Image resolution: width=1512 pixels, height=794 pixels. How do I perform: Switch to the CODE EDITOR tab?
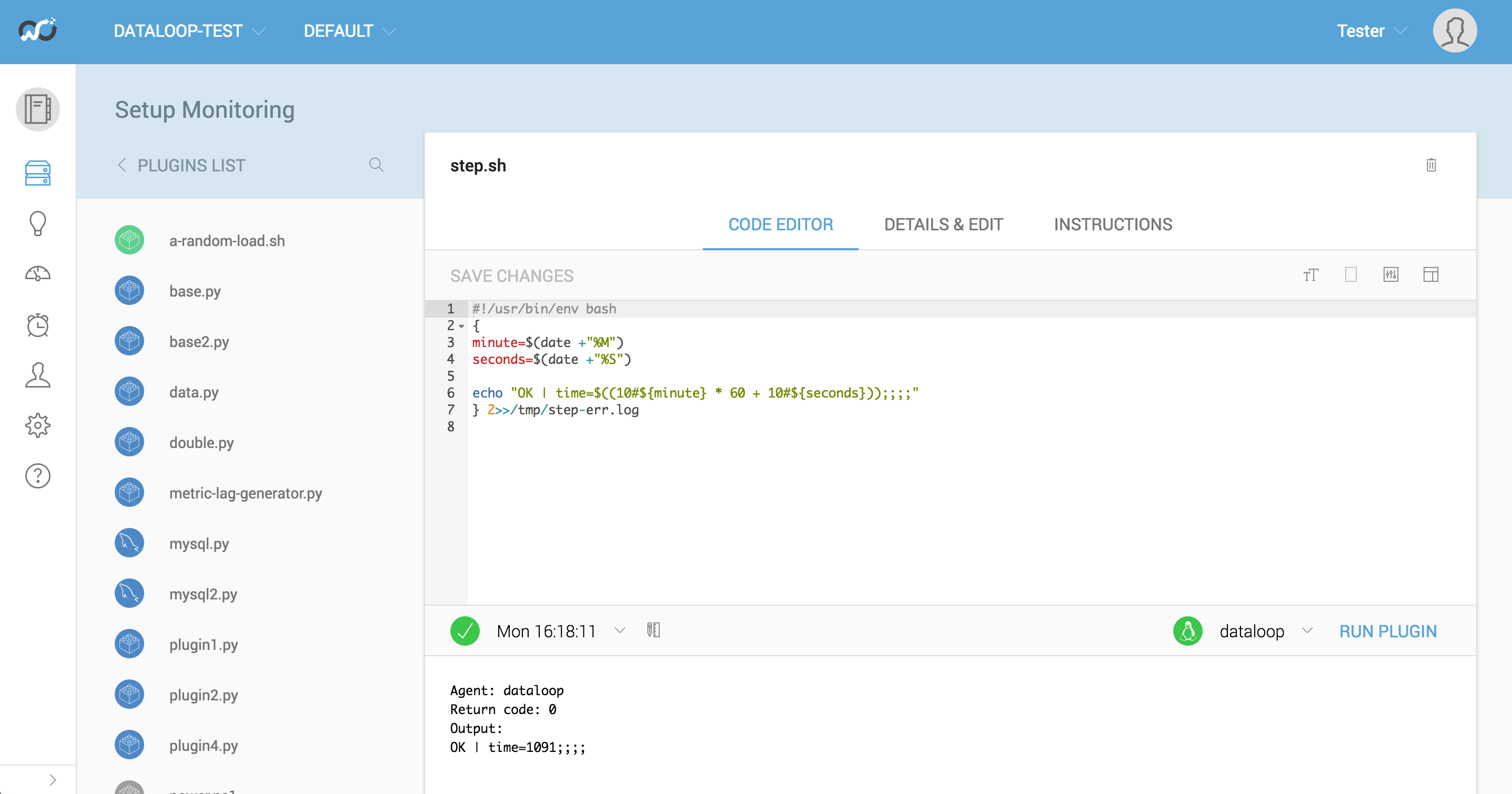[781, 224]
